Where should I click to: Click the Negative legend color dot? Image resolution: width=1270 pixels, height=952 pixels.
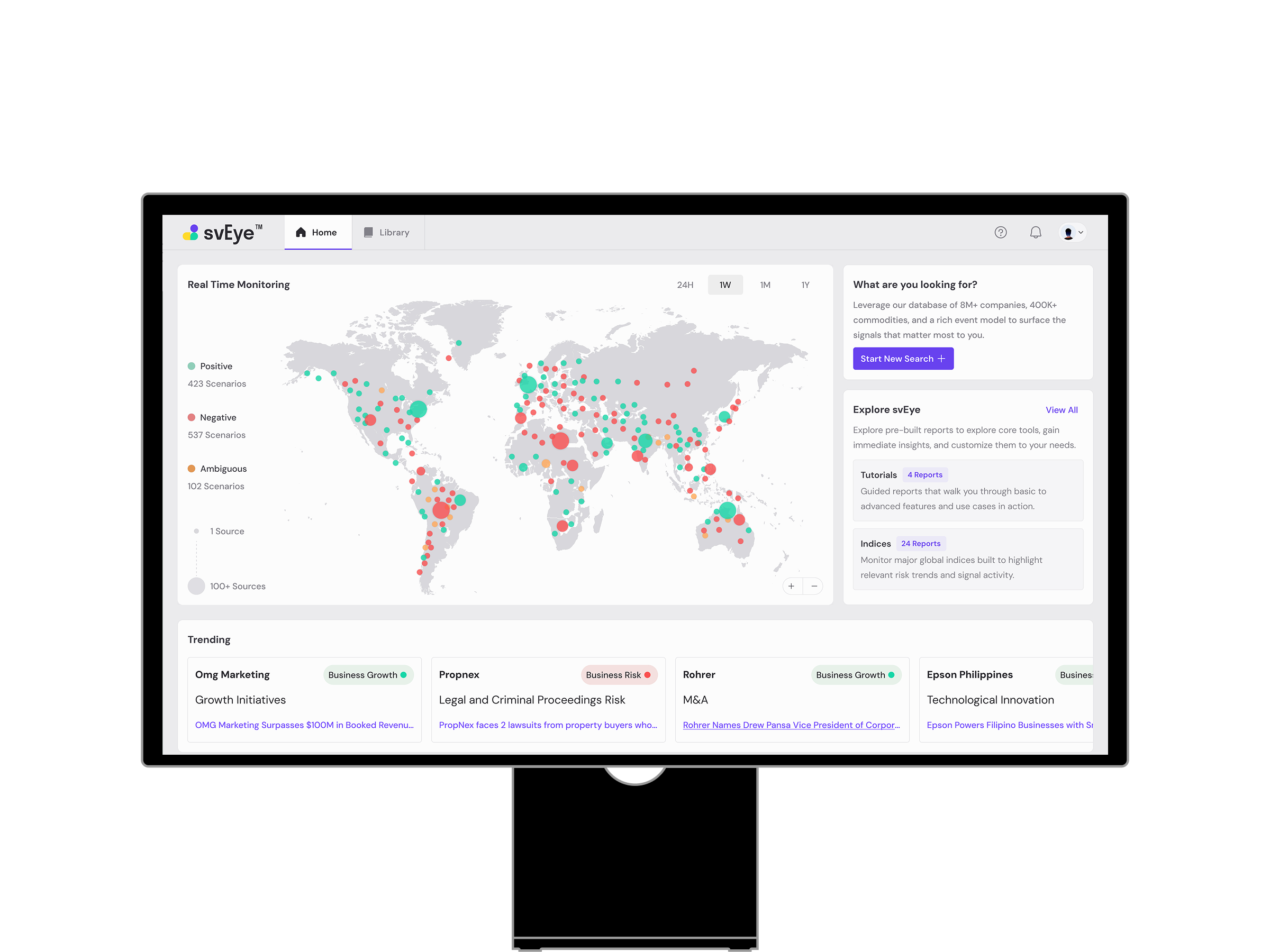pos(192,417)
